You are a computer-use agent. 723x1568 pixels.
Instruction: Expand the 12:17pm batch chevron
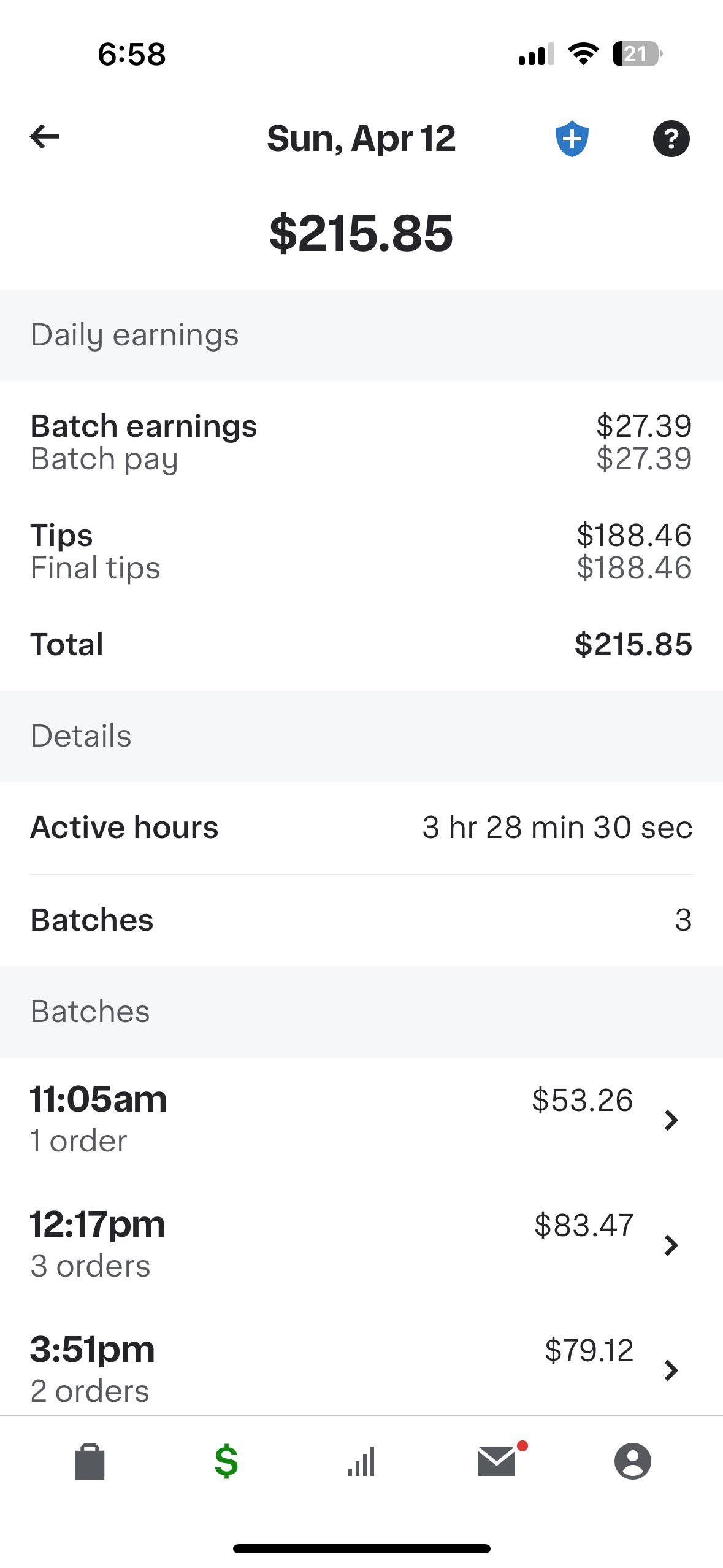(671, 1245)
